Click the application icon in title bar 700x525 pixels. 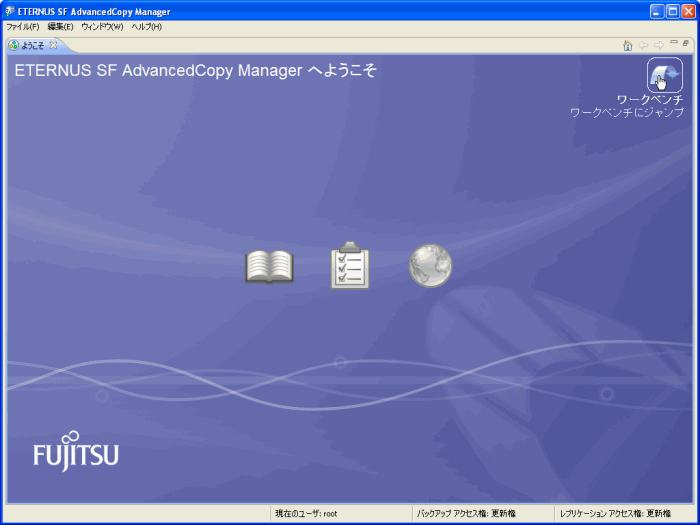(9, 11)
